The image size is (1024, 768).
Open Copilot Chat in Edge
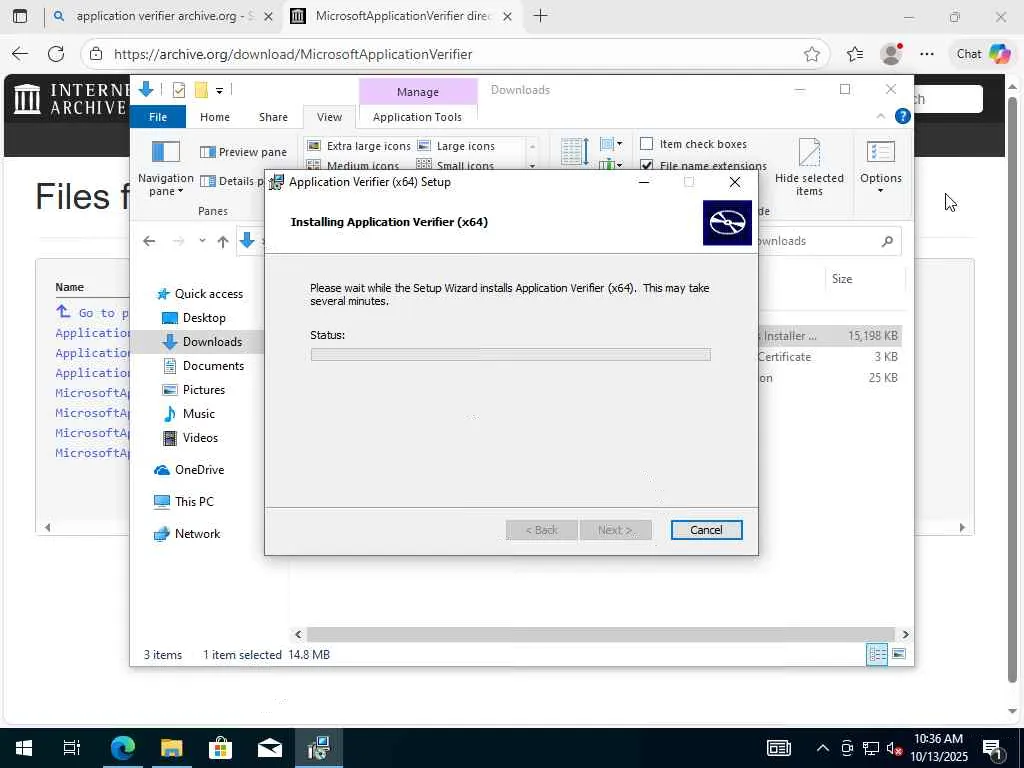click(x=983, y=54)
